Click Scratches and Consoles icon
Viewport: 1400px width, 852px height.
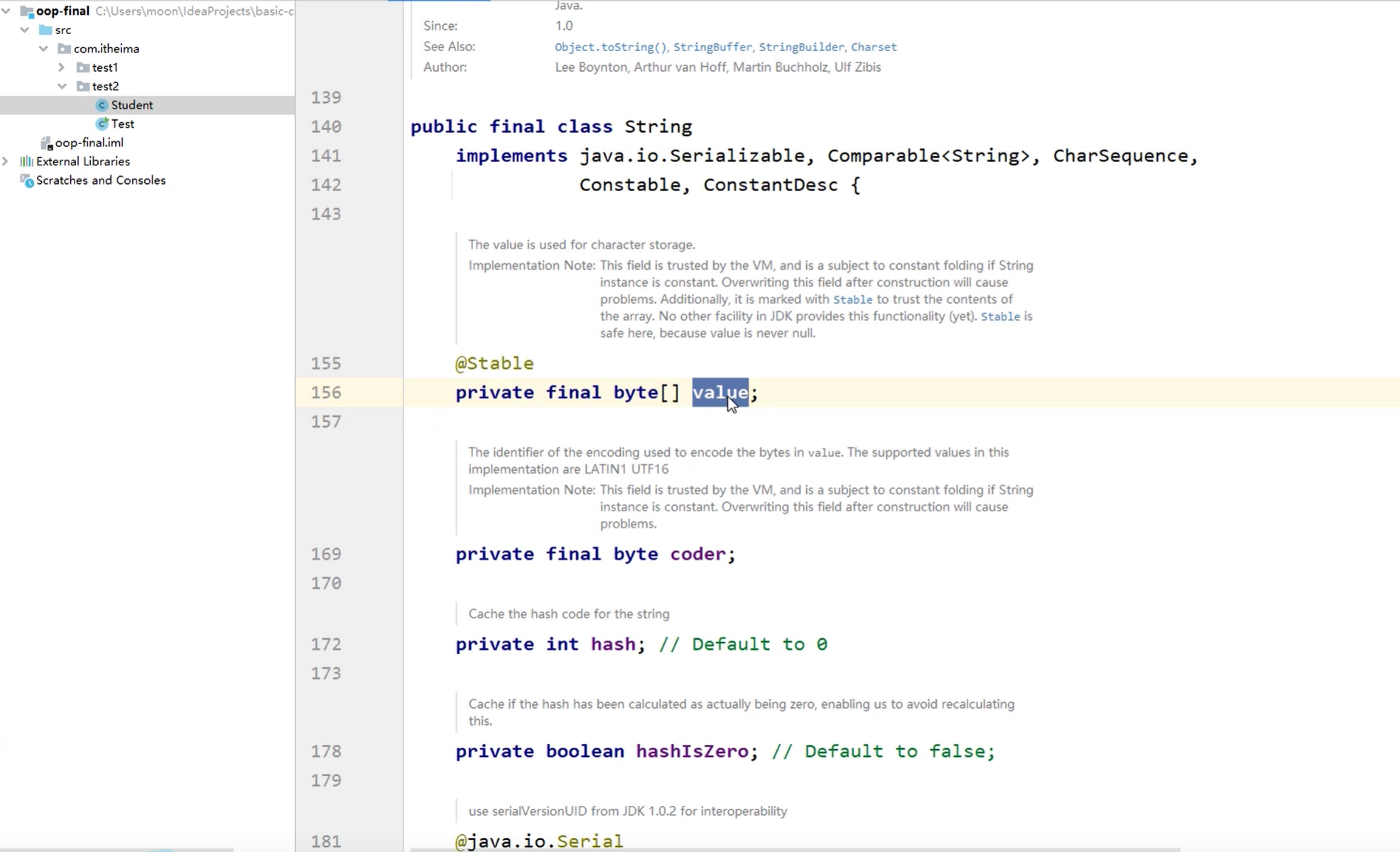tap(27, 180)
